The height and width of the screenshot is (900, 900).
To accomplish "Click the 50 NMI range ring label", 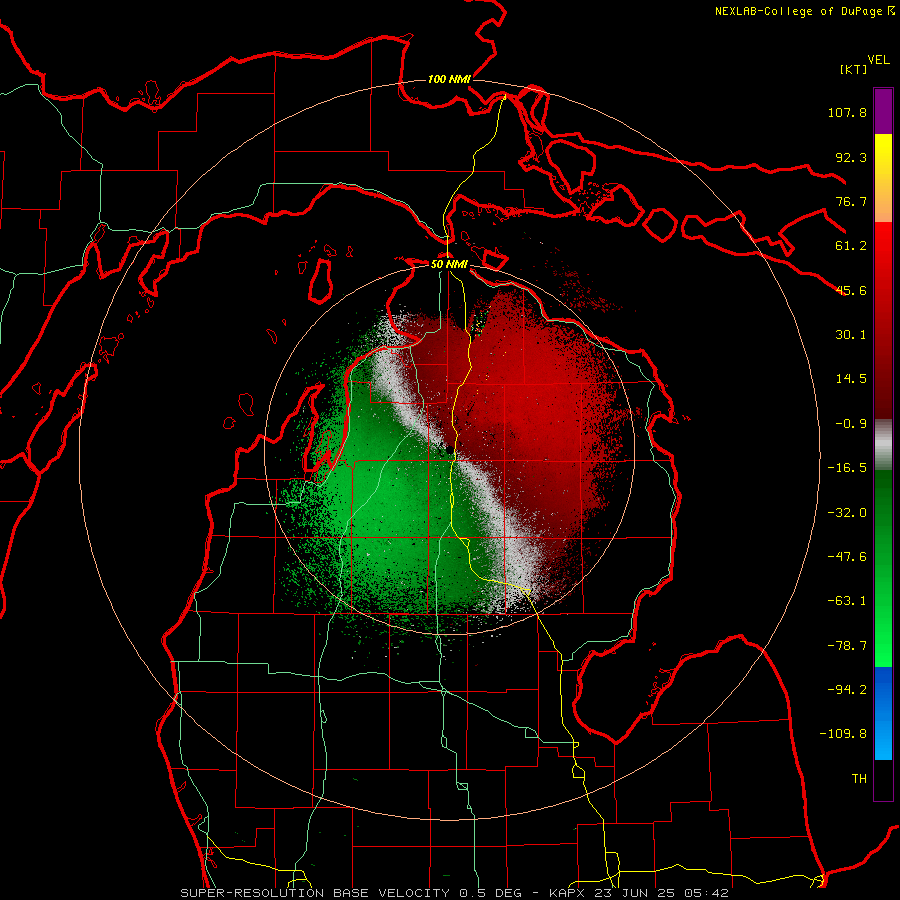I will [x=449, y=264].
